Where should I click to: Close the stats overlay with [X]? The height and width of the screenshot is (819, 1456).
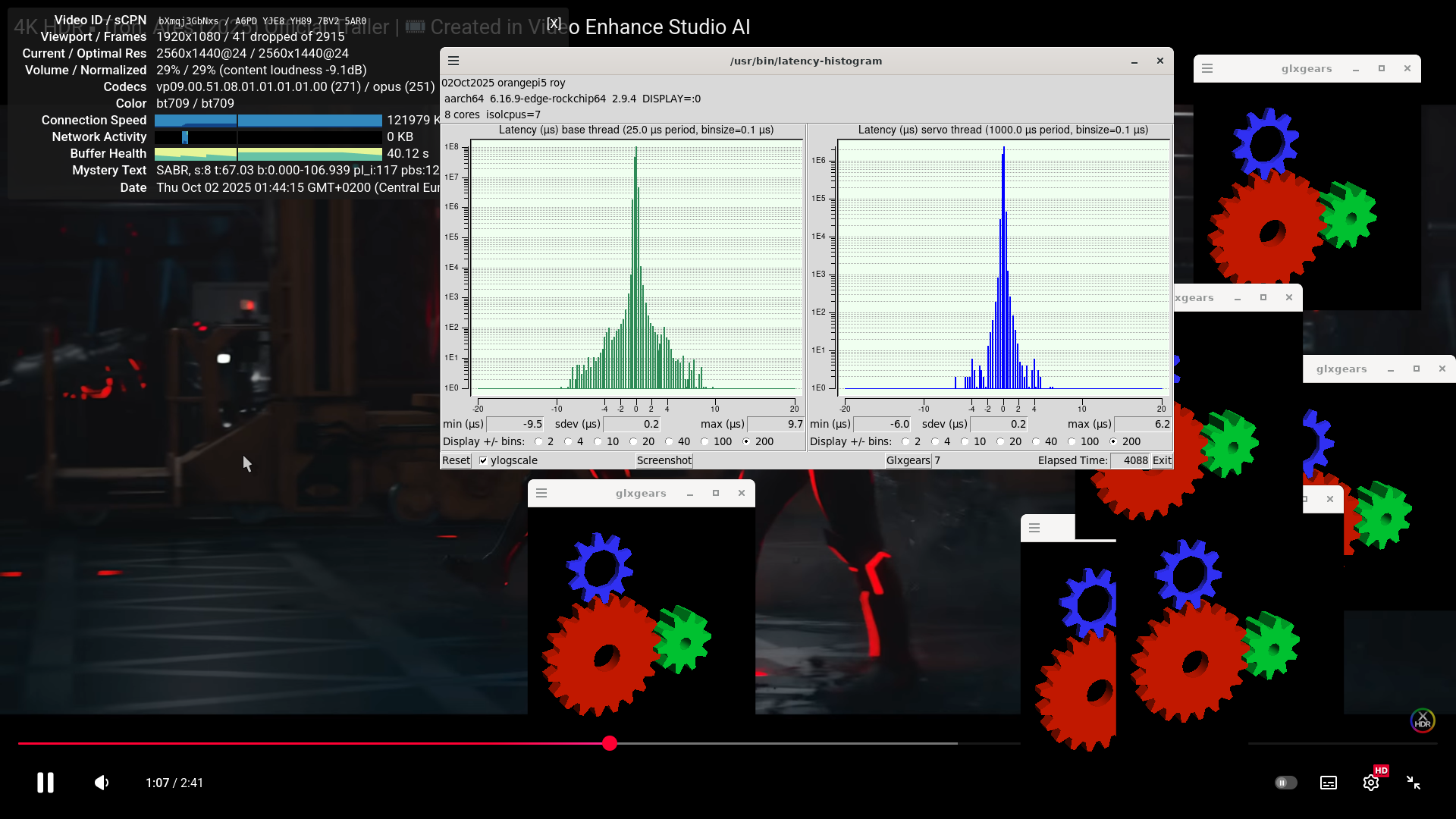coord(554,23)
